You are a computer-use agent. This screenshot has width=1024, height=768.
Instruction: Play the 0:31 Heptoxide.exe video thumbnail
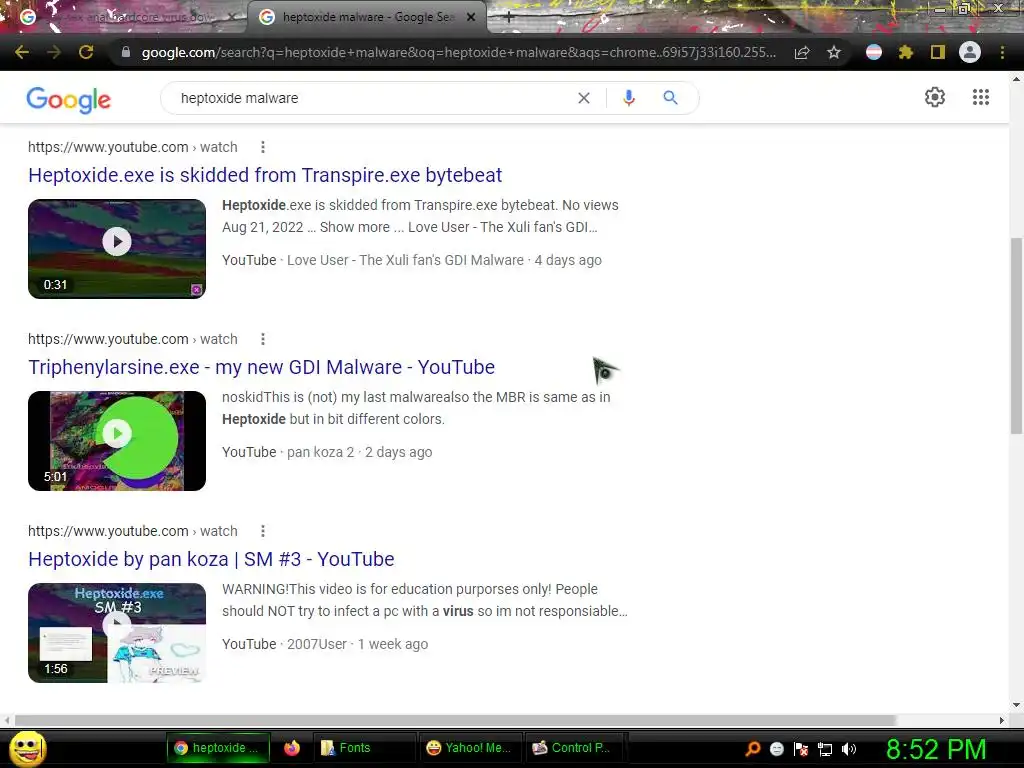click(x=117, y=249)
